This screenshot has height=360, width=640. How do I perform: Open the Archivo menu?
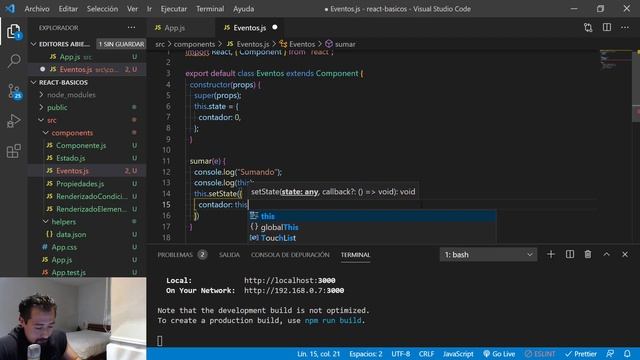click(x=37, y=9)
